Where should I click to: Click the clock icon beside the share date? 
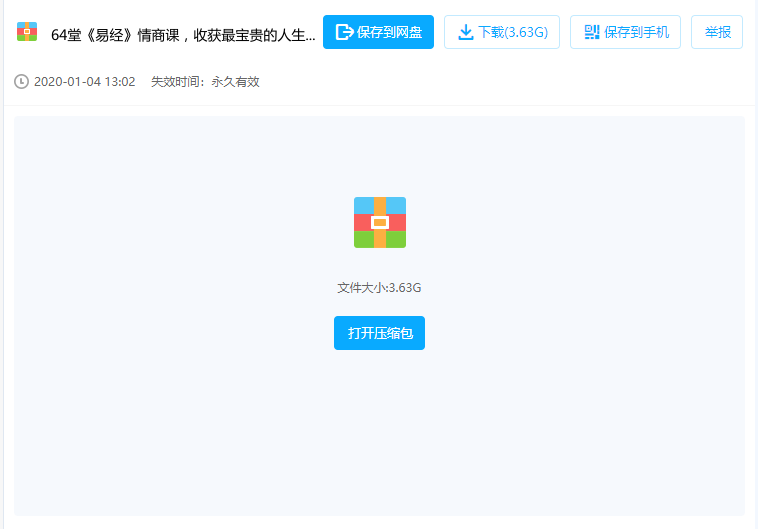(21, 82)
